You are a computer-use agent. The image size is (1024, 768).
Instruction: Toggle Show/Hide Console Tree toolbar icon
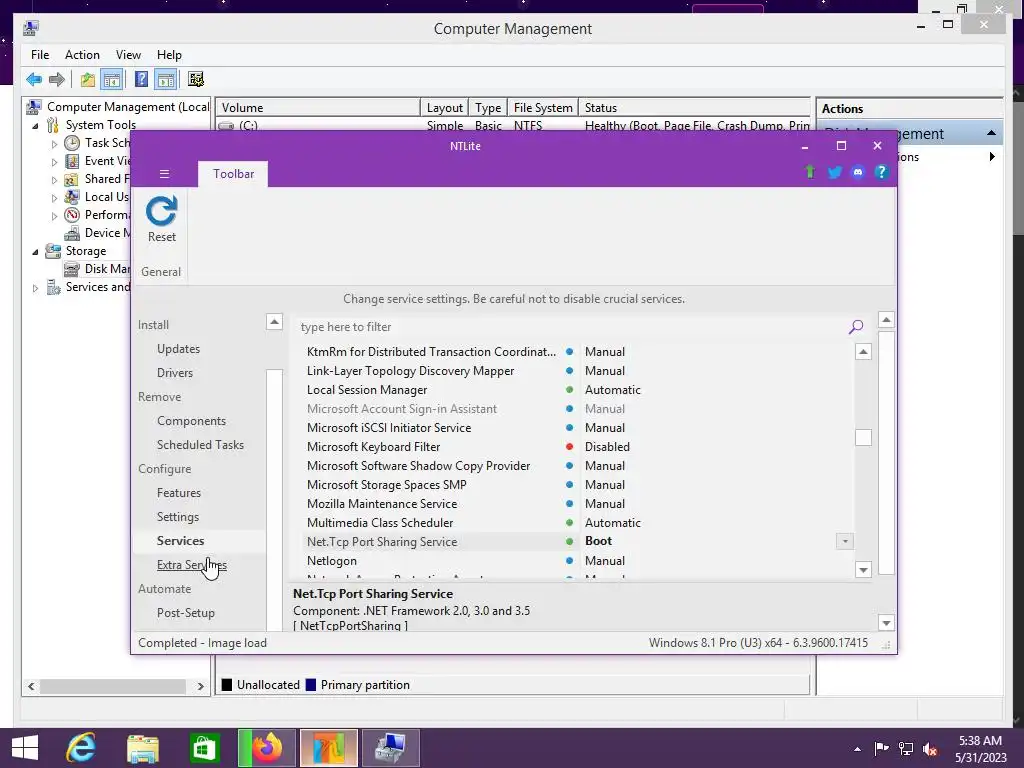tap(112, 80)
